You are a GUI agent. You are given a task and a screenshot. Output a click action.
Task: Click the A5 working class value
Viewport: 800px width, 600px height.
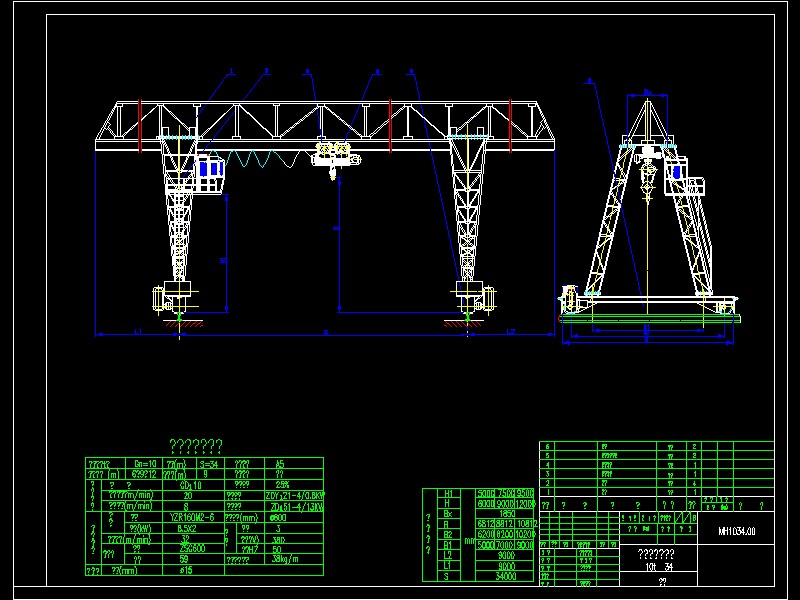(x=280, y=464)
